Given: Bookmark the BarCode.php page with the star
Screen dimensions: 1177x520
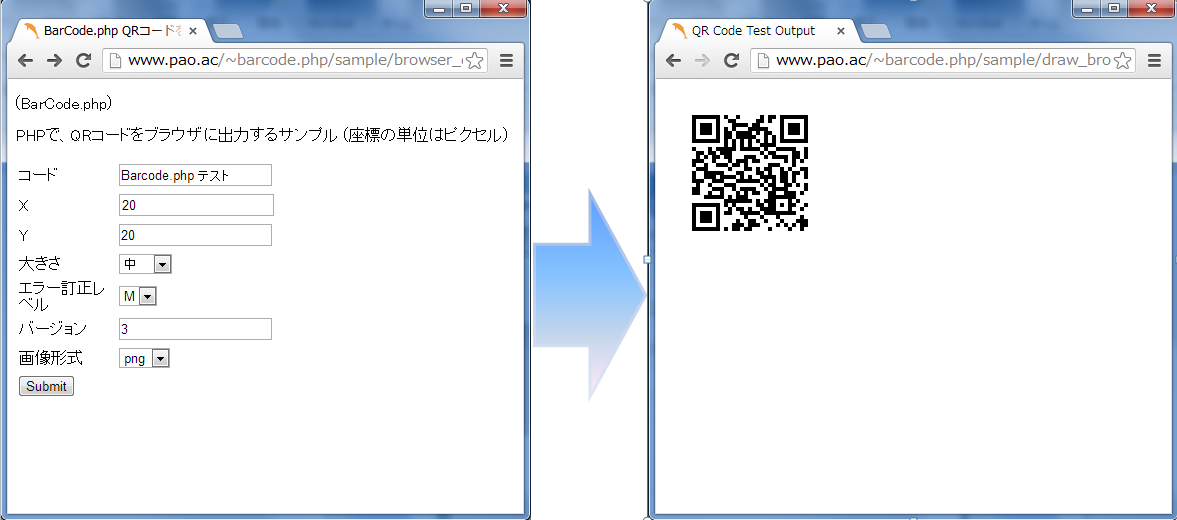Looking at the screenshot, I should point(474,61).
